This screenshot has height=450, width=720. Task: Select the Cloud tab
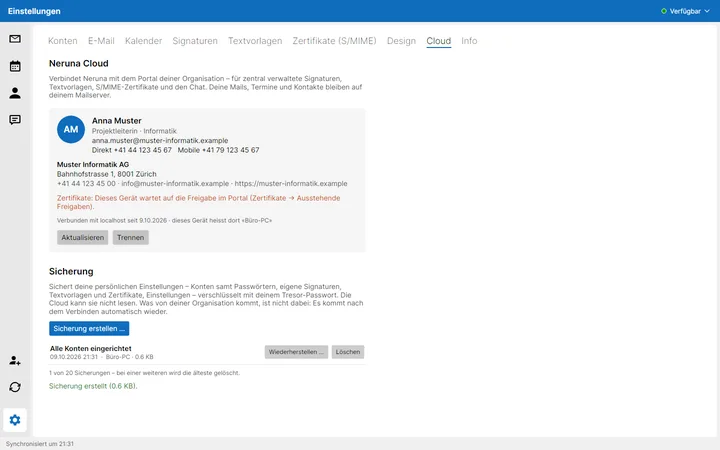click(x=439, y=41)
